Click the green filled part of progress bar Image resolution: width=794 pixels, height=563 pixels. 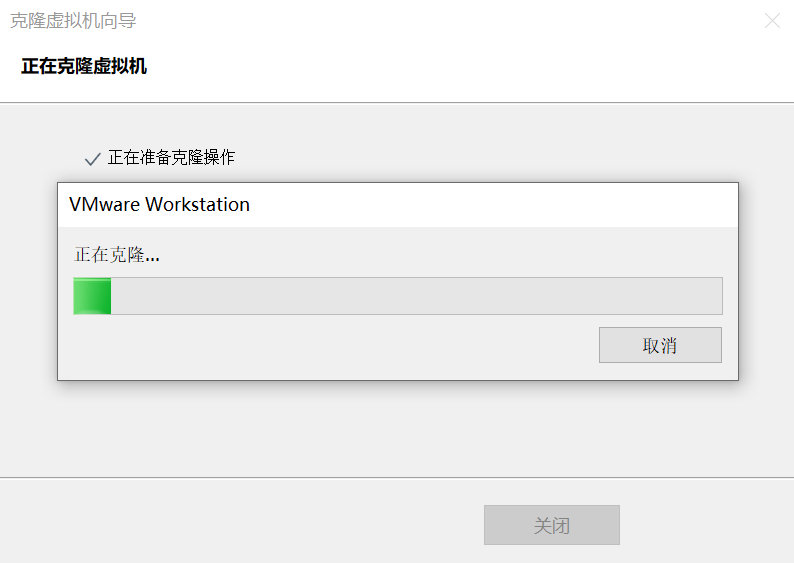coord(92,296)
